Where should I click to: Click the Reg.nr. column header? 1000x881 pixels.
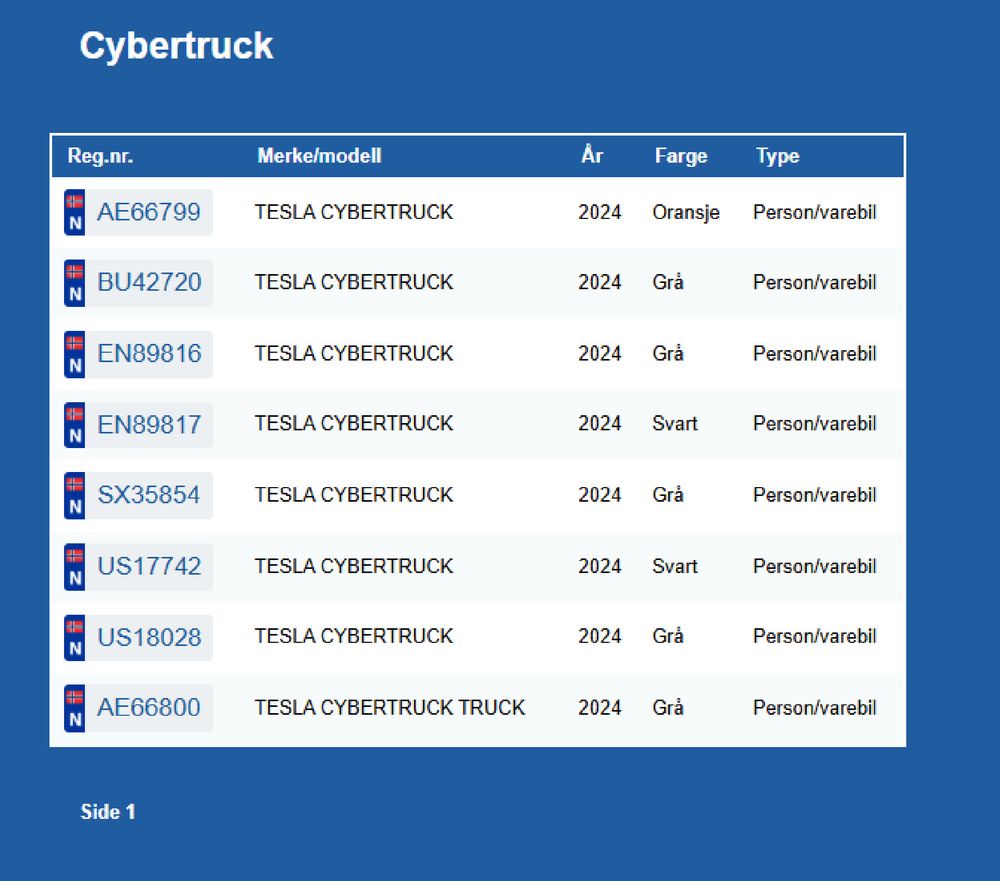coord(100,156)
